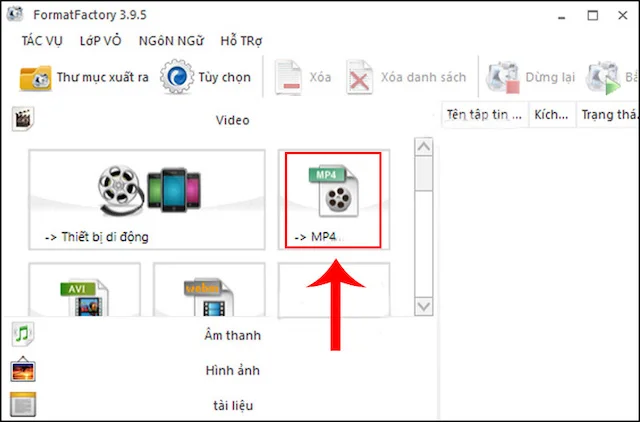640x422 pixels.
Task: Click the Tùy chọn label
Action: [224, 77]
